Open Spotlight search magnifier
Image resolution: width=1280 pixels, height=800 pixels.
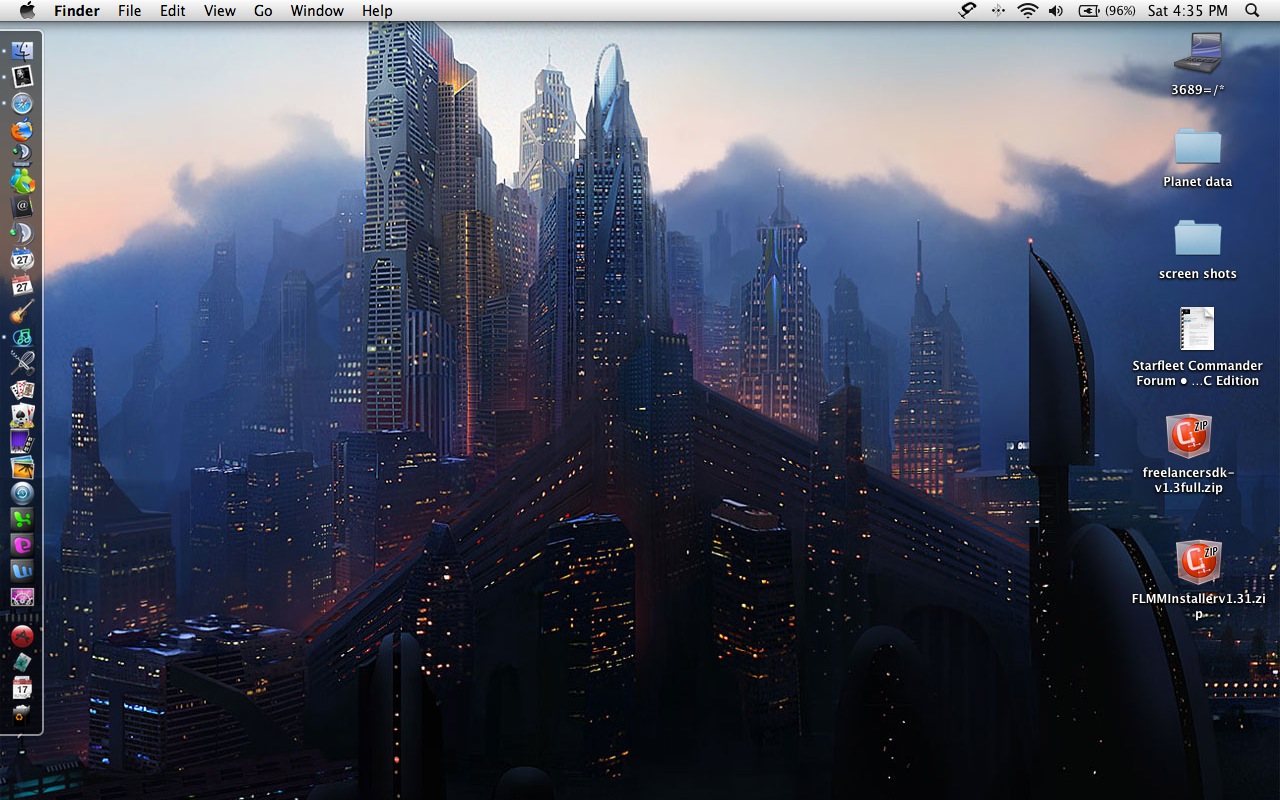pos(1252,11)
